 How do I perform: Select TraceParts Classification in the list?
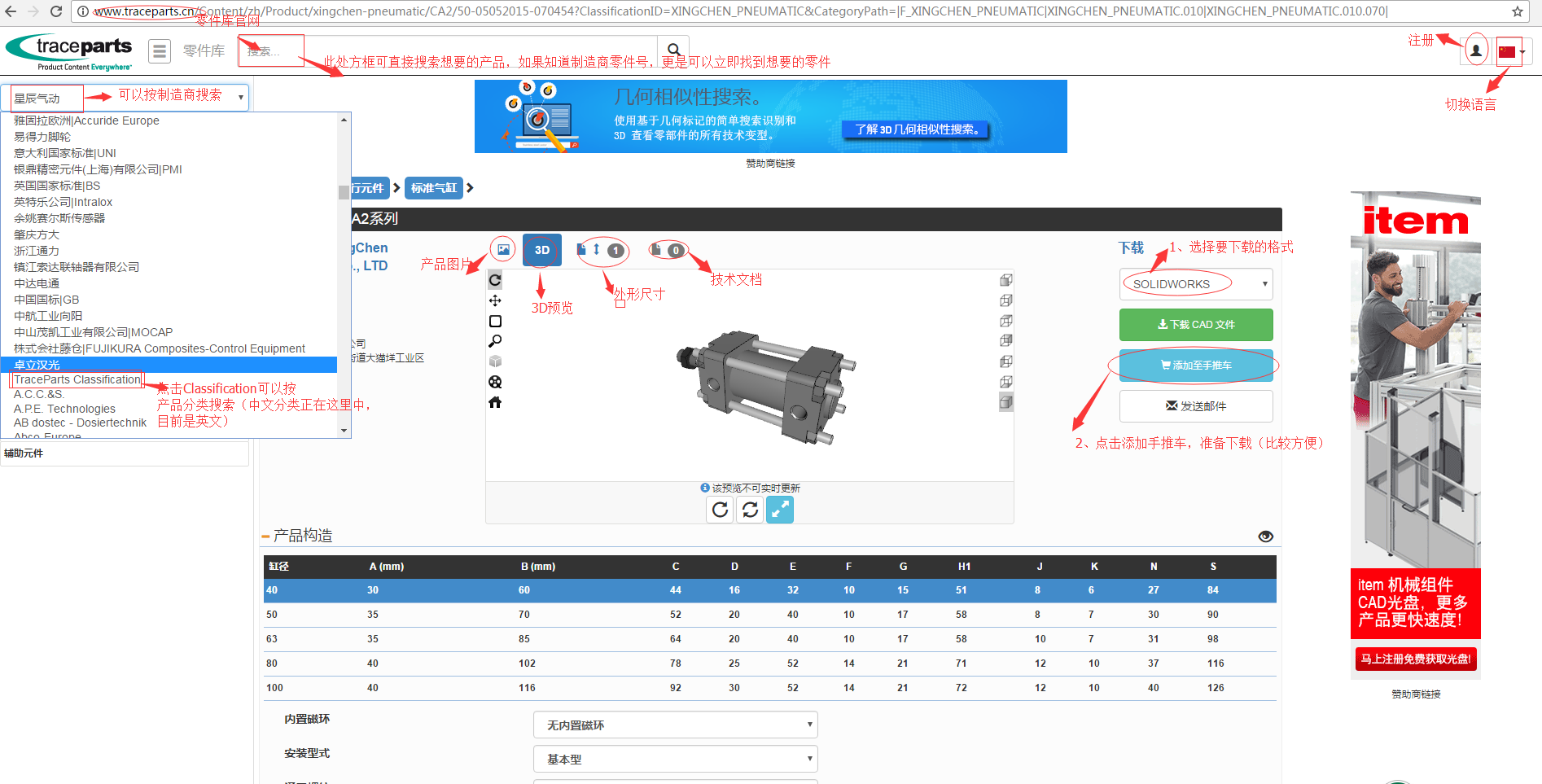77,380
